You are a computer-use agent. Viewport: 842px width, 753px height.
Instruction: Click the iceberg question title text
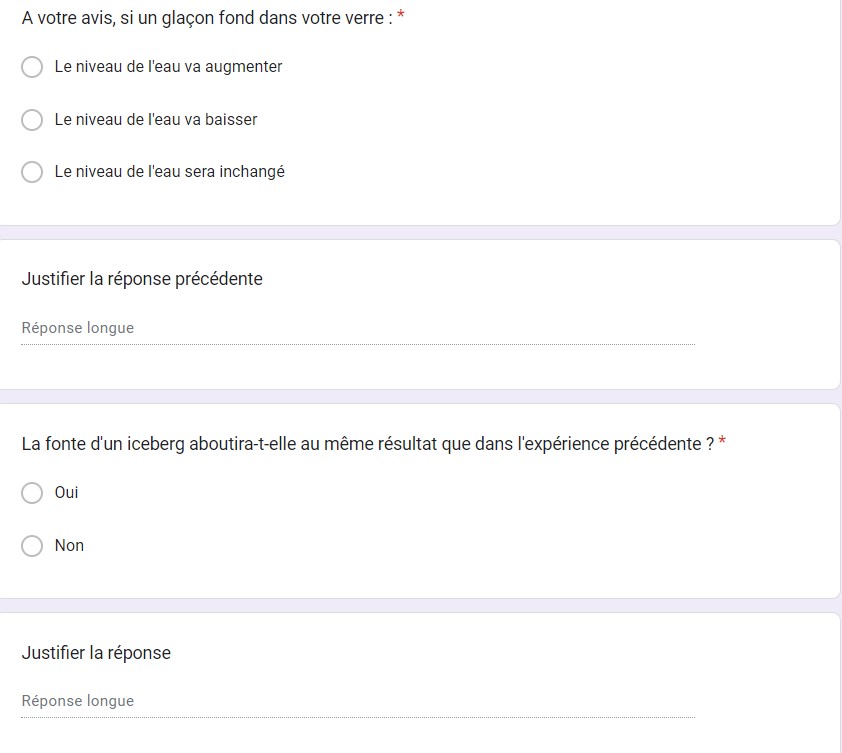coord(367,444)
